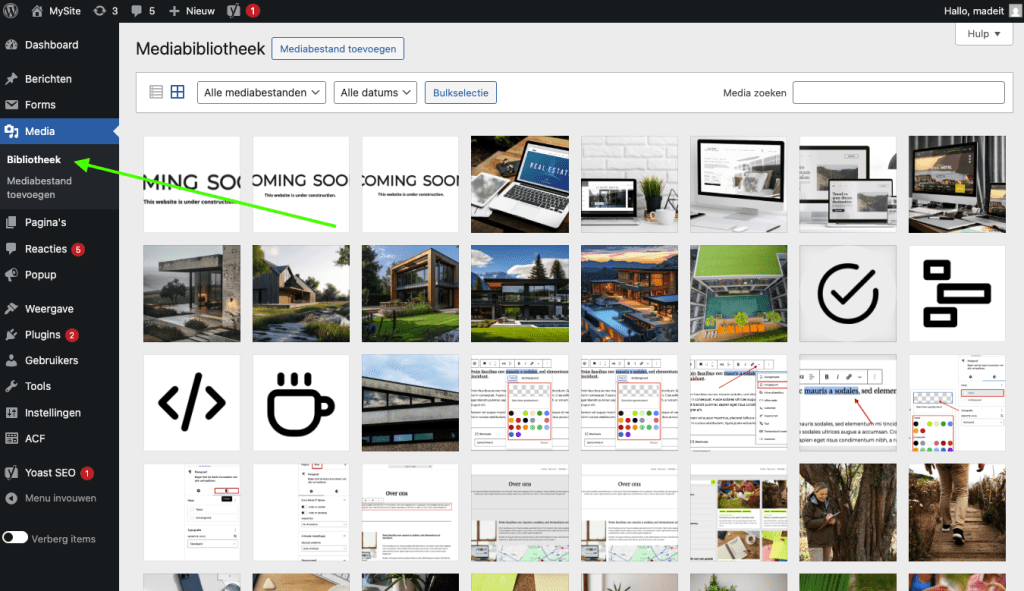Select the night-lit villa with pool thumbnail
1024x591 pixels.
[x=629, y=293]
